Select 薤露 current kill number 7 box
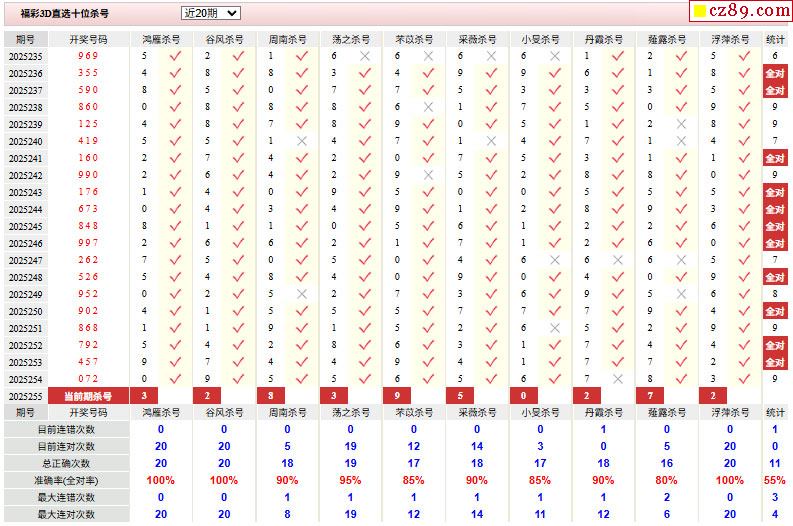793x526 pixels. [650, 396]
